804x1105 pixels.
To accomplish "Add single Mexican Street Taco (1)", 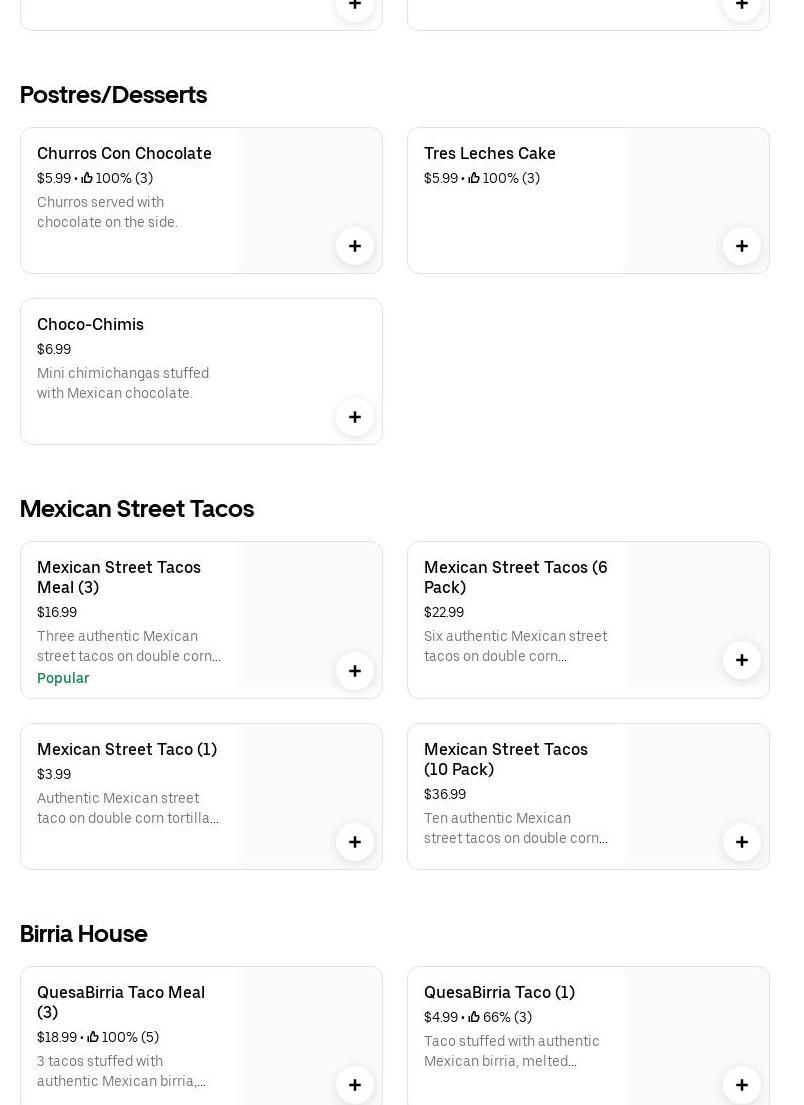I will [x=355, y=842].
